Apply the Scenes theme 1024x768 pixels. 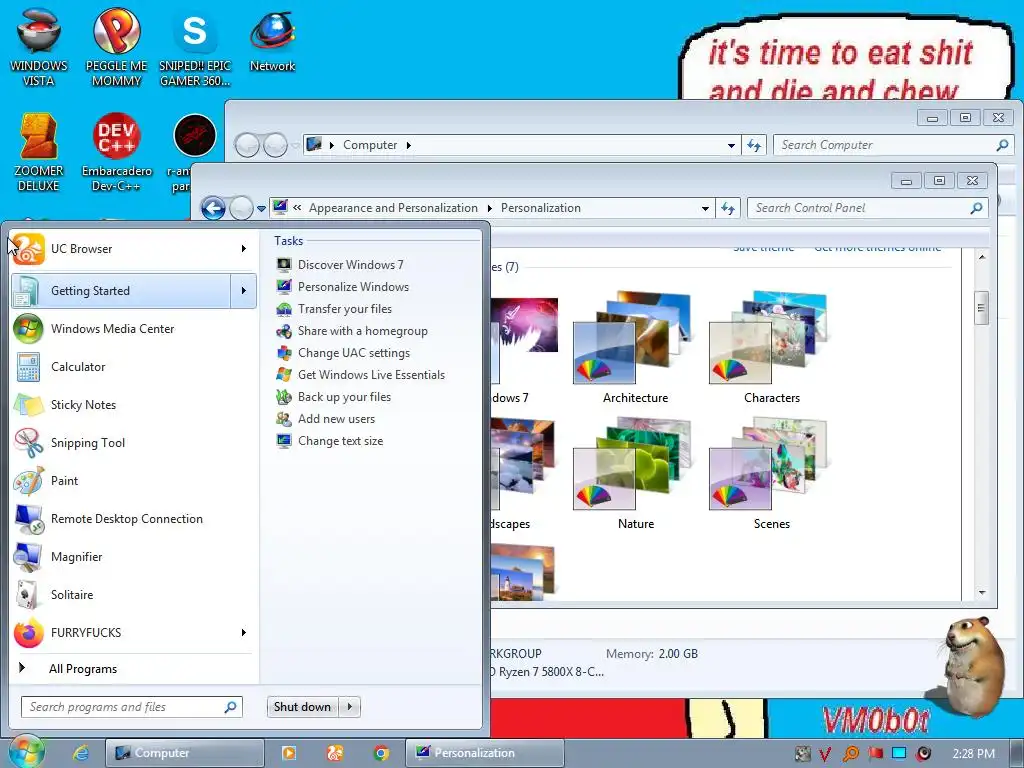(x=771, y=475)
